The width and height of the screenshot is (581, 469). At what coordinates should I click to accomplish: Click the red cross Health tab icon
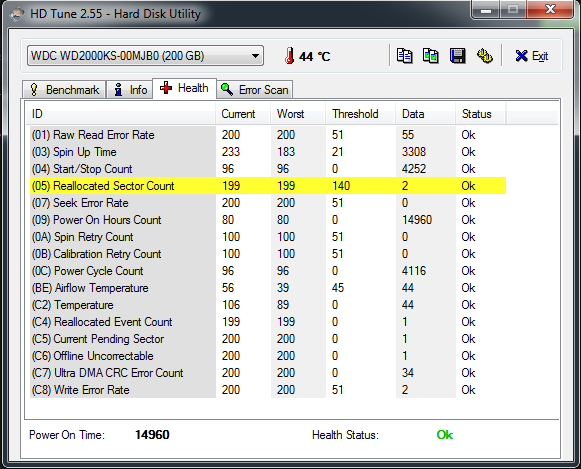[166, 88]
